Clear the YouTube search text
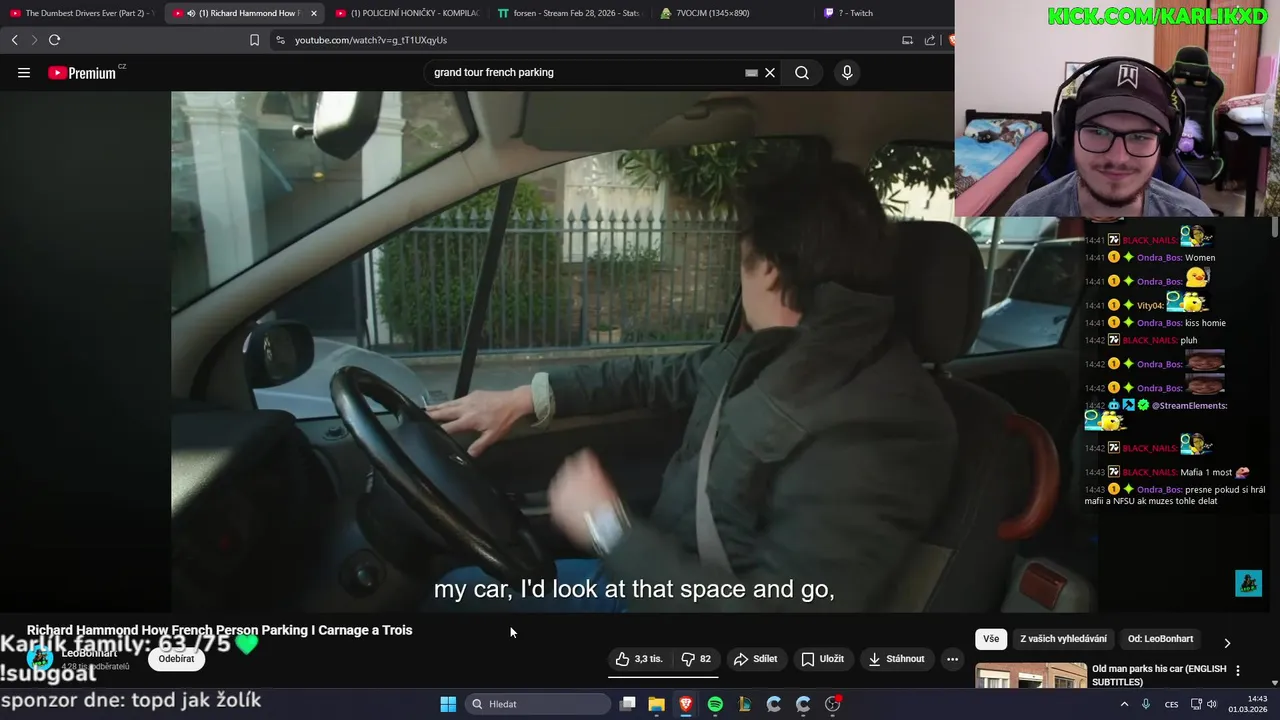Image resolution: width=1280 pixels, height=720 pixels. [770, 72]
